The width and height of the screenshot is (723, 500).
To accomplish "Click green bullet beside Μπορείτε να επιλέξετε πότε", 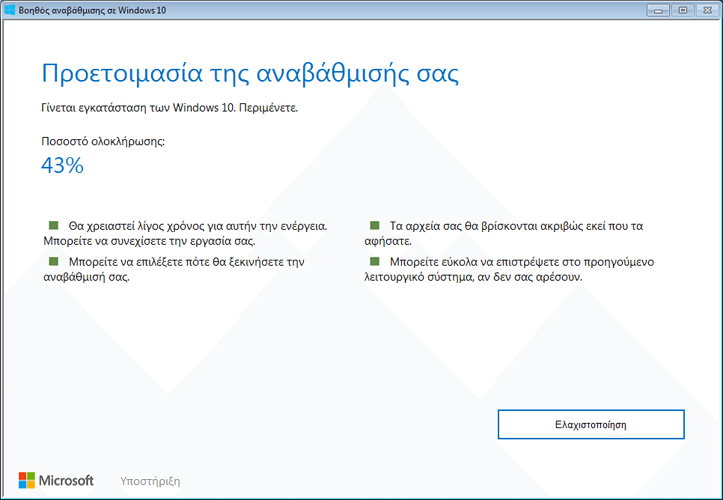I will coord(54,261).
